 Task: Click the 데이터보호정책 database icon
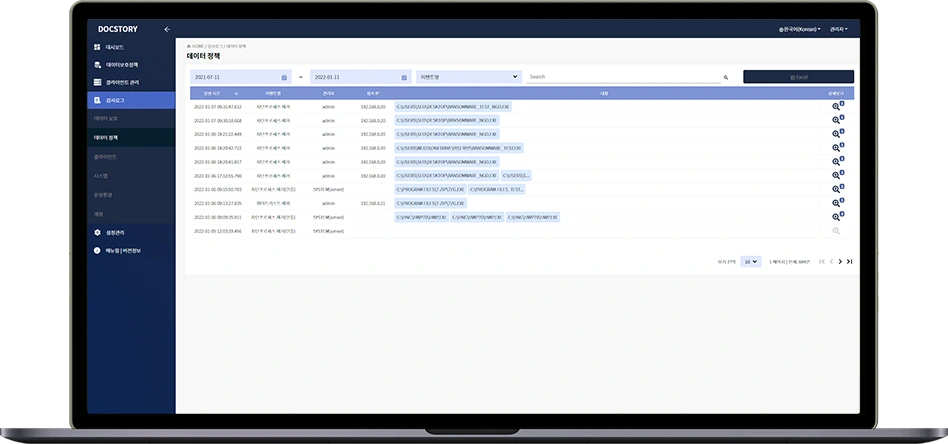tap(97, 65)
